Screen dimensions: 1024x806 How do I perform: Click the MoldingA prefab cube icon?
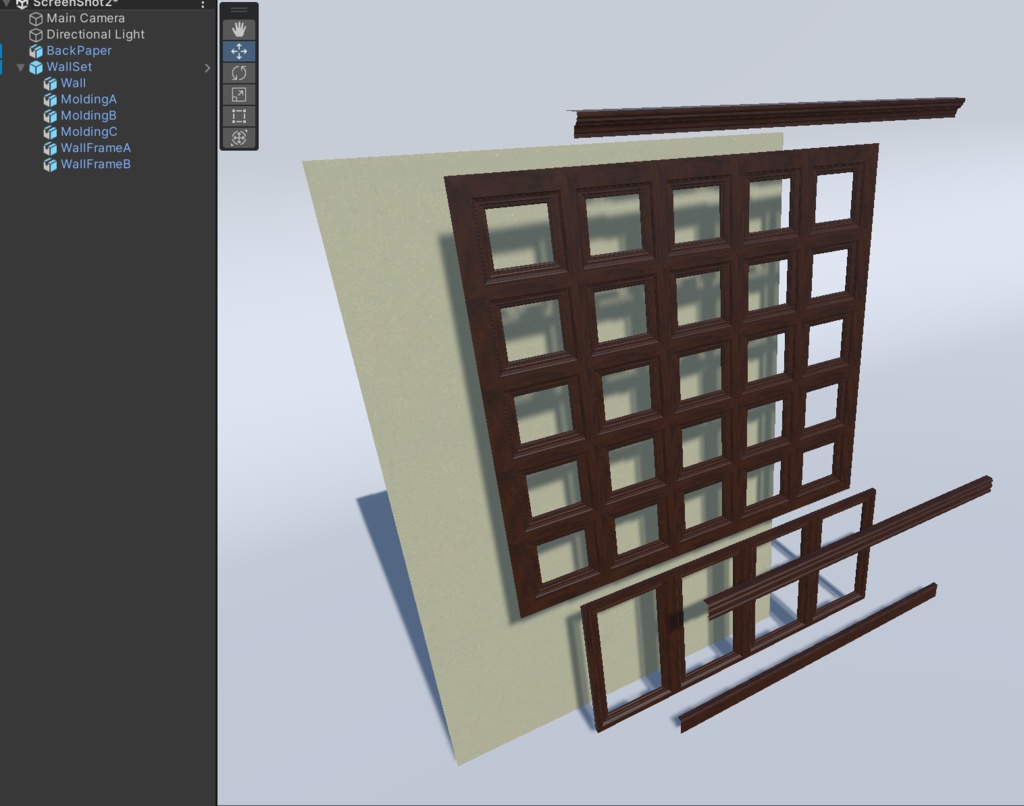50,100
